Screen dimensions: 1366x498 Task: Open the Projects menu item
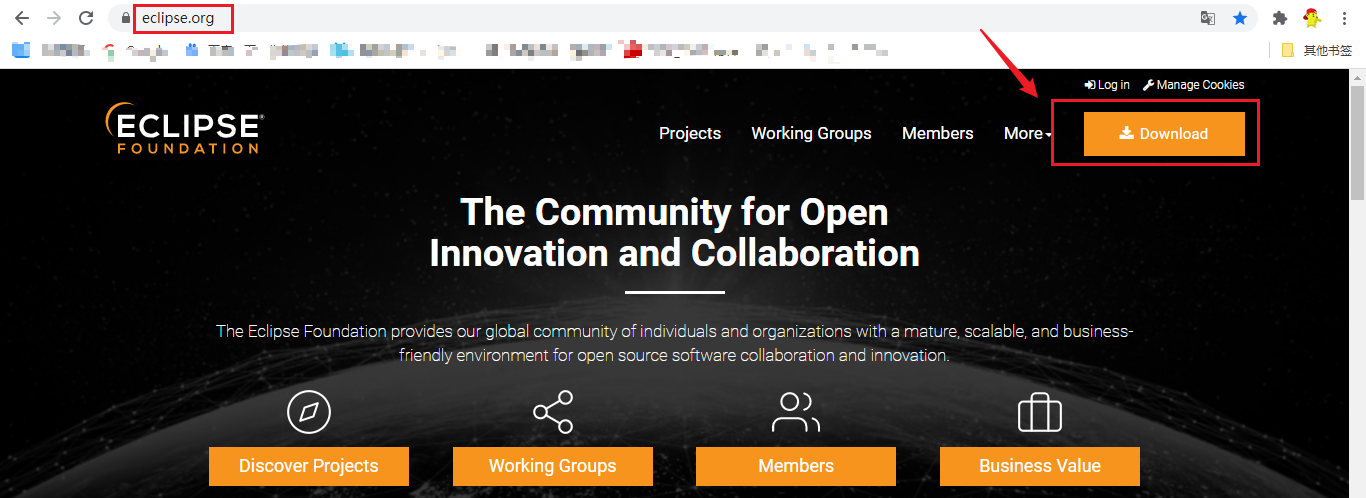(x=690, y=133)
